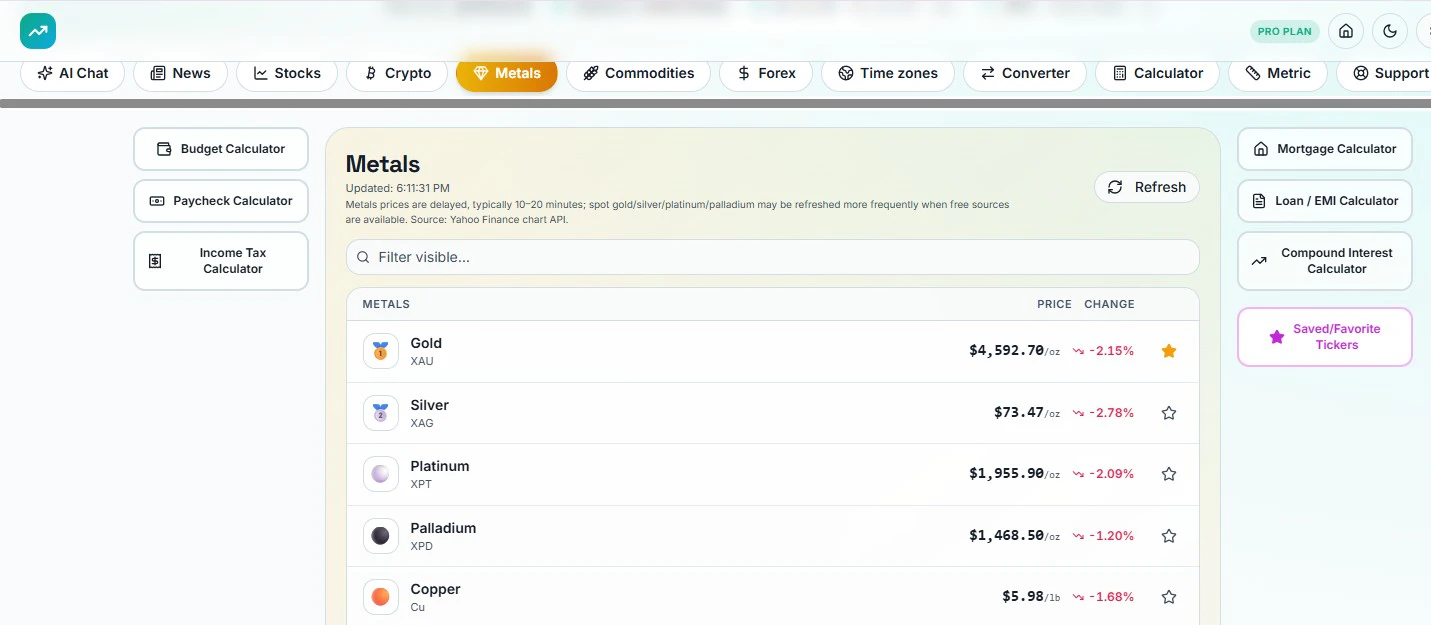The width and height of the screenshot is (1431, 625).
Task: Open the Metric tab
Action: (x=1277, y=73)
